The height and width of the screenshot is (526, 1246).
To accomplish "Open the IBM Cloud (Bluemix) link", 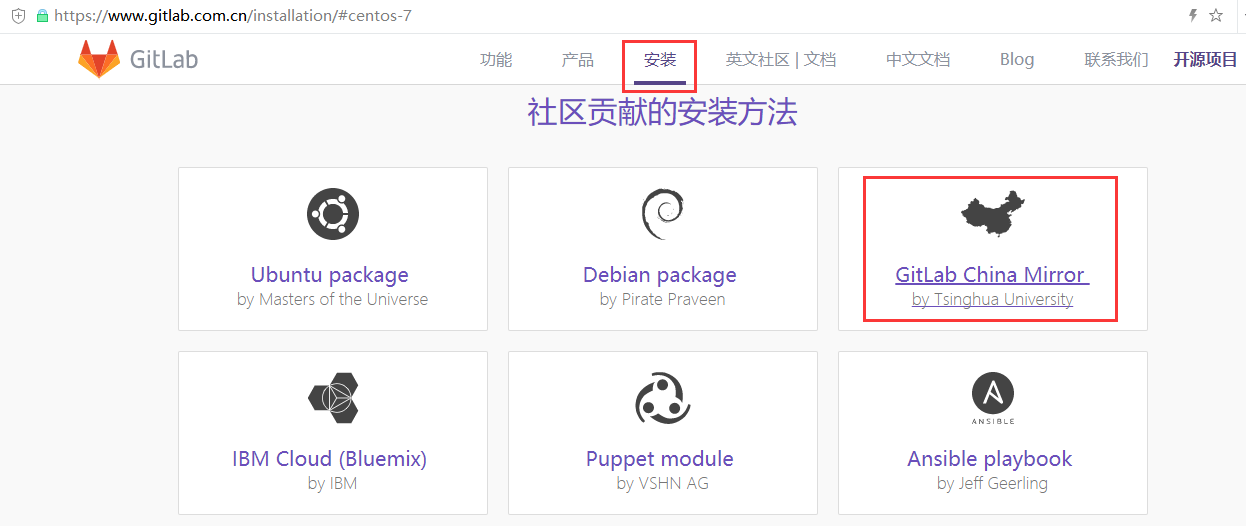I will point(330,458).
